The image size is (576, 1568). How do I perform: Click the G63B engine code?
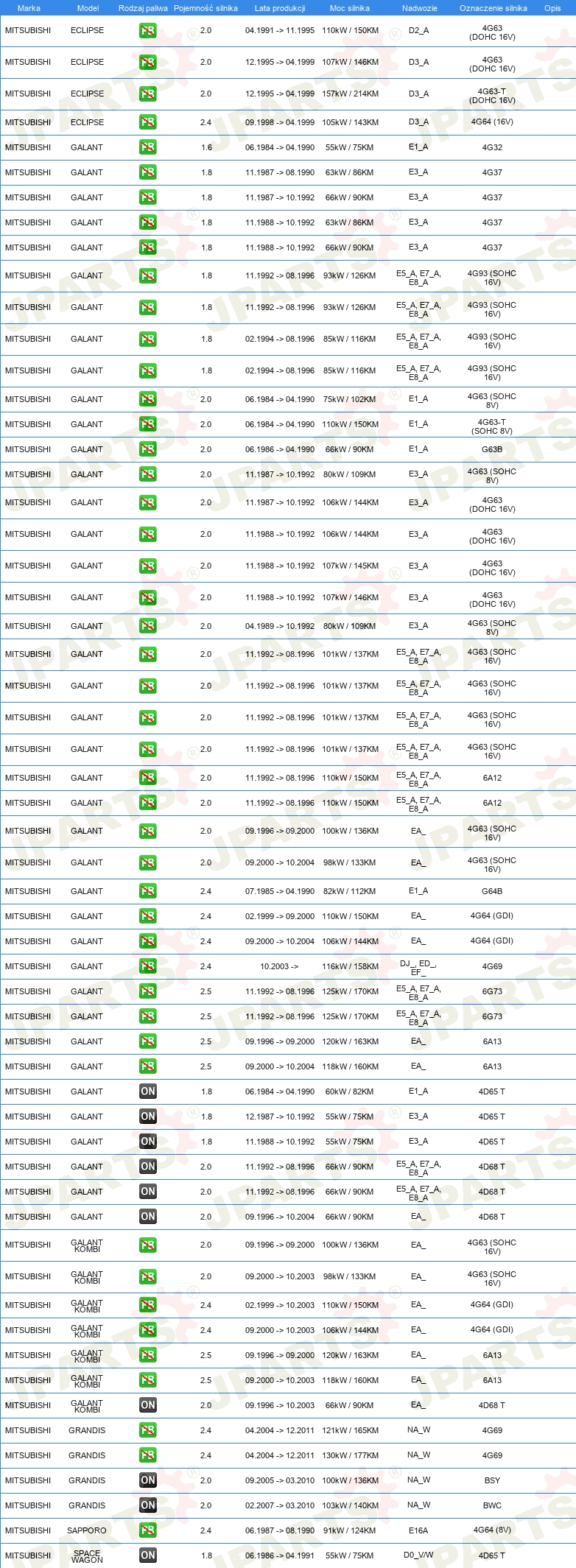tap(492, 449)
